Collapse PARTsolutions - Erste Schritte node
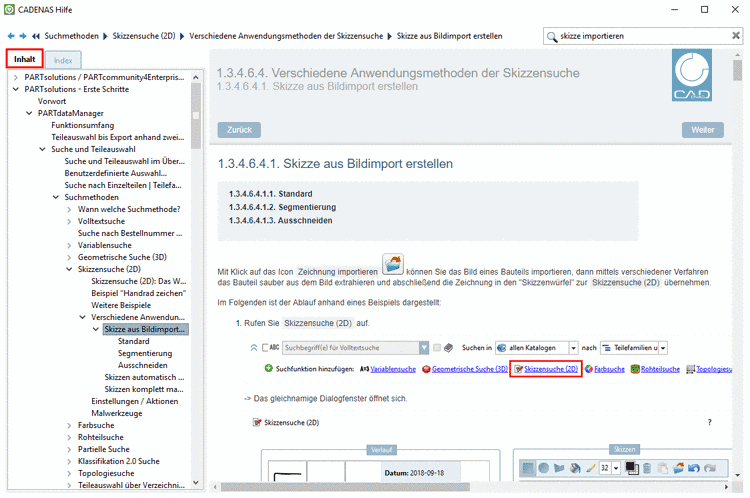Screen dimensions: 750x498 click(16, 89)
